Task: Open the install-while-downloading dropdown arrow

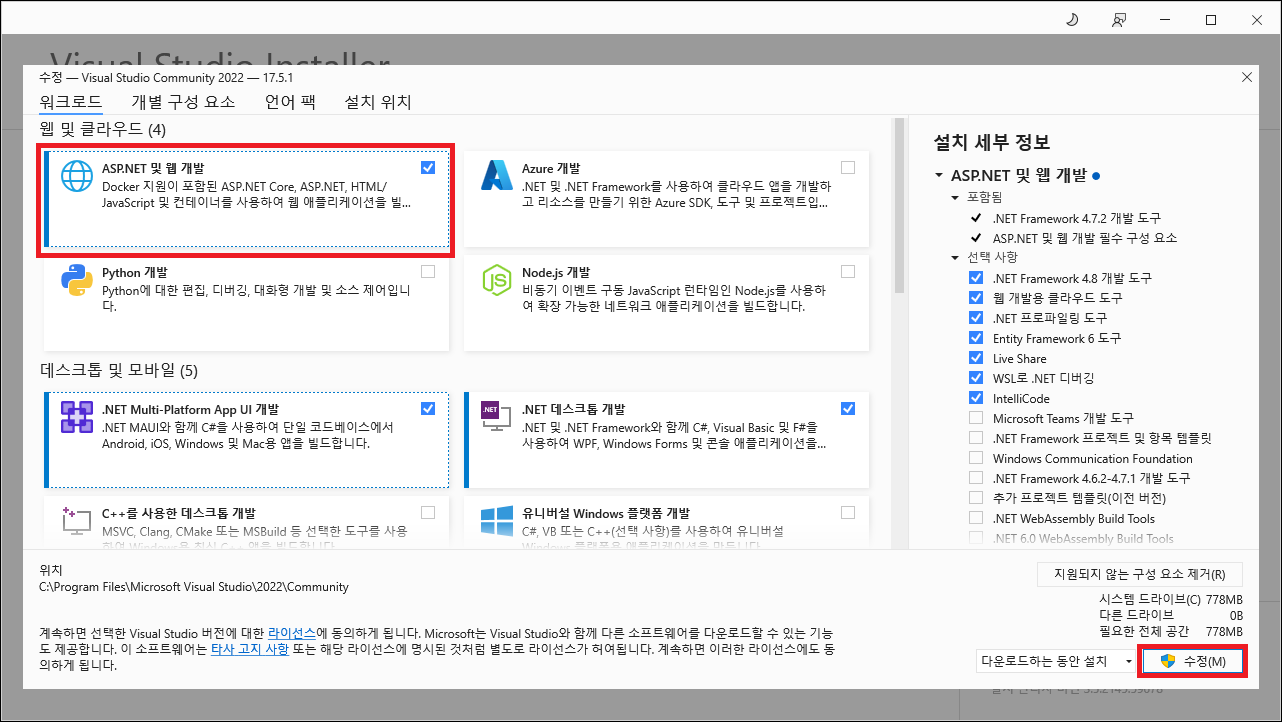Action: 1129,661
